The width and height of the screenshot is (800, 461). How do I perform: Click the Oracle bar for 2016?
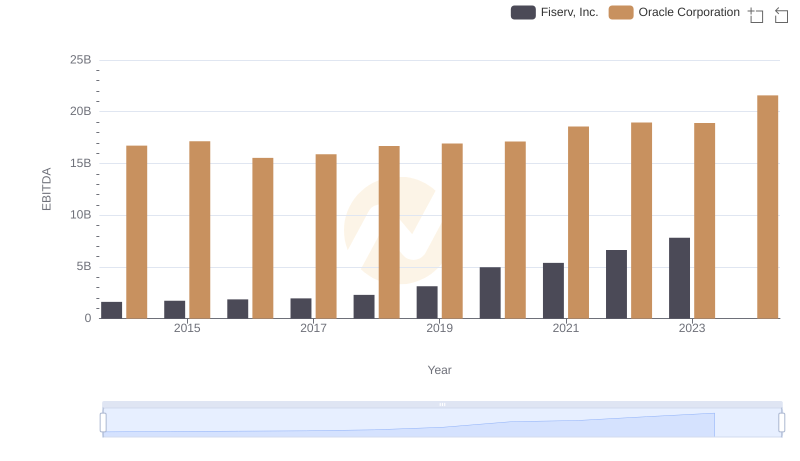coord(263,239)
